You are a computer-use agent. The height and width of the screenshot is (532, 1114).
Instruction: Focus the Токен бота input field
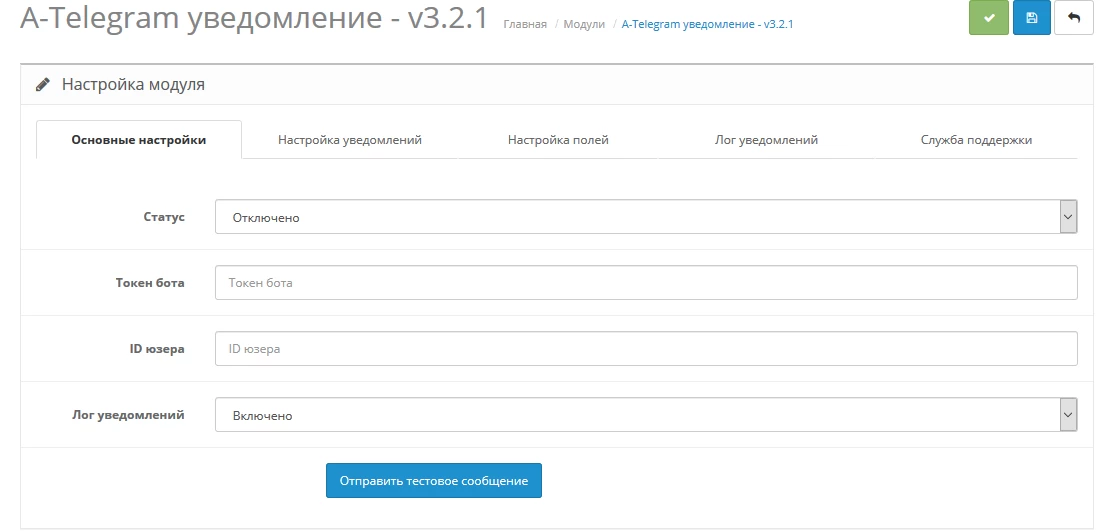646,283
